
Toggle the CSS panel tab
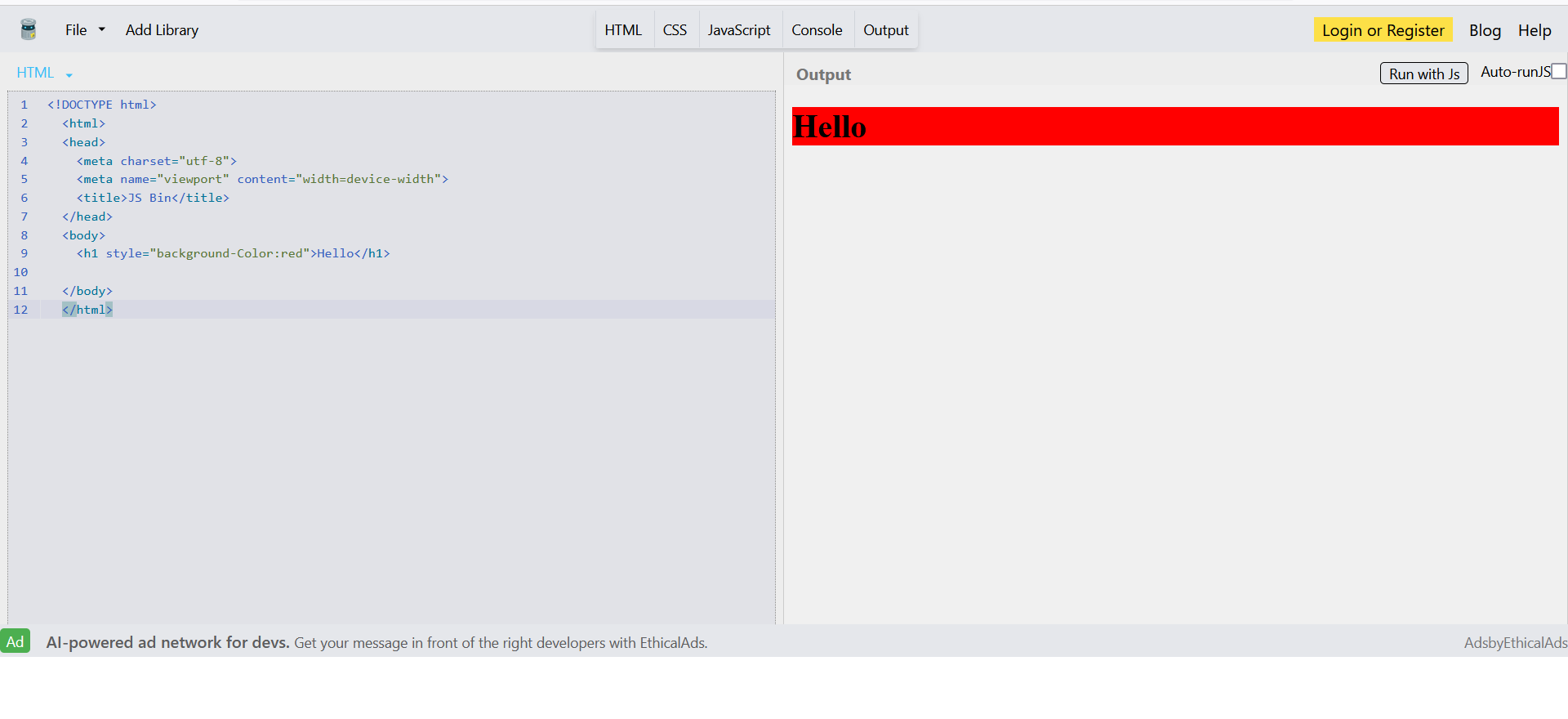pos(675,30)
